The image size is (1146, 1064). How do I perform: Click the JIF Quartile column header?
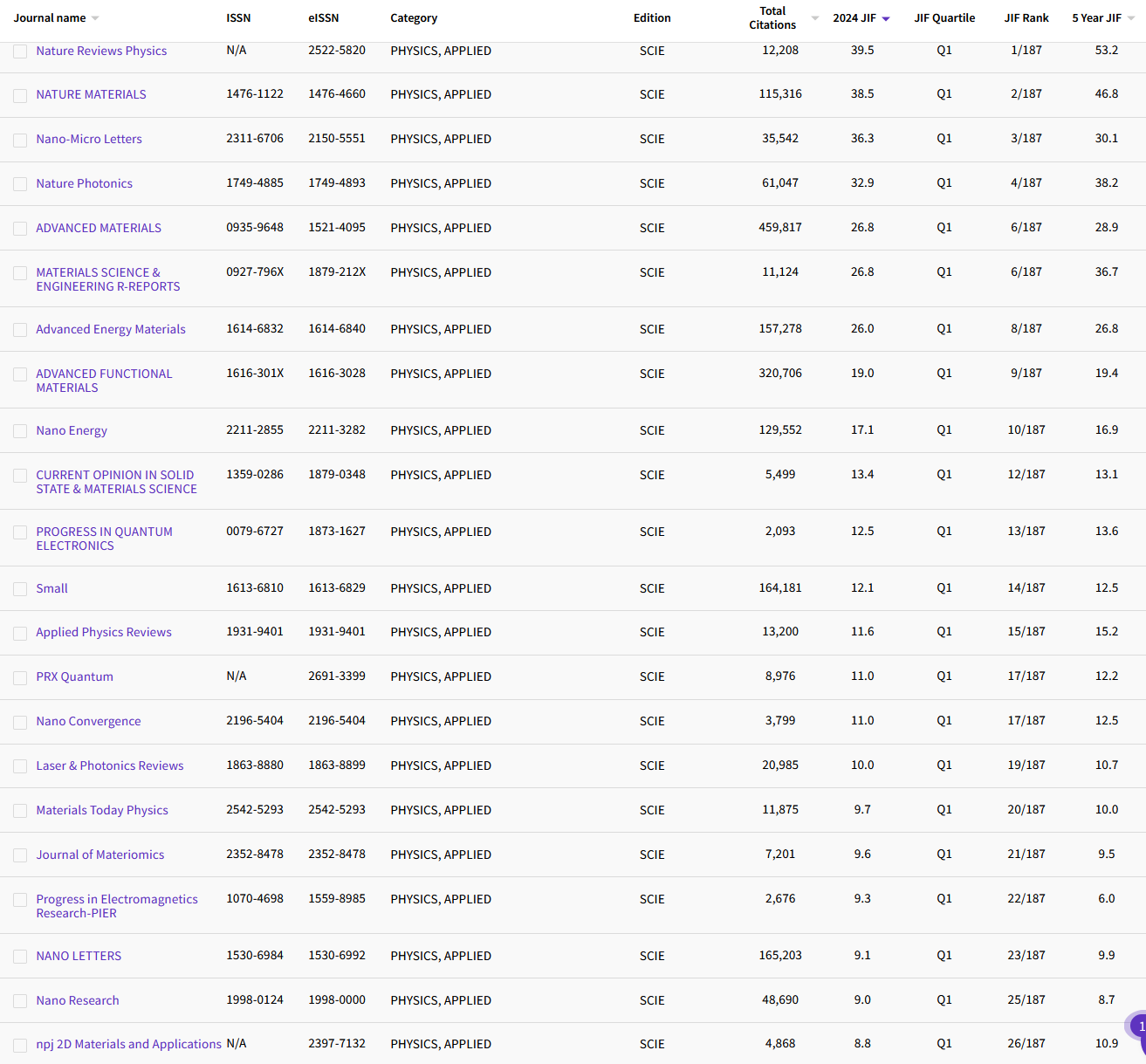coord(944,18)
